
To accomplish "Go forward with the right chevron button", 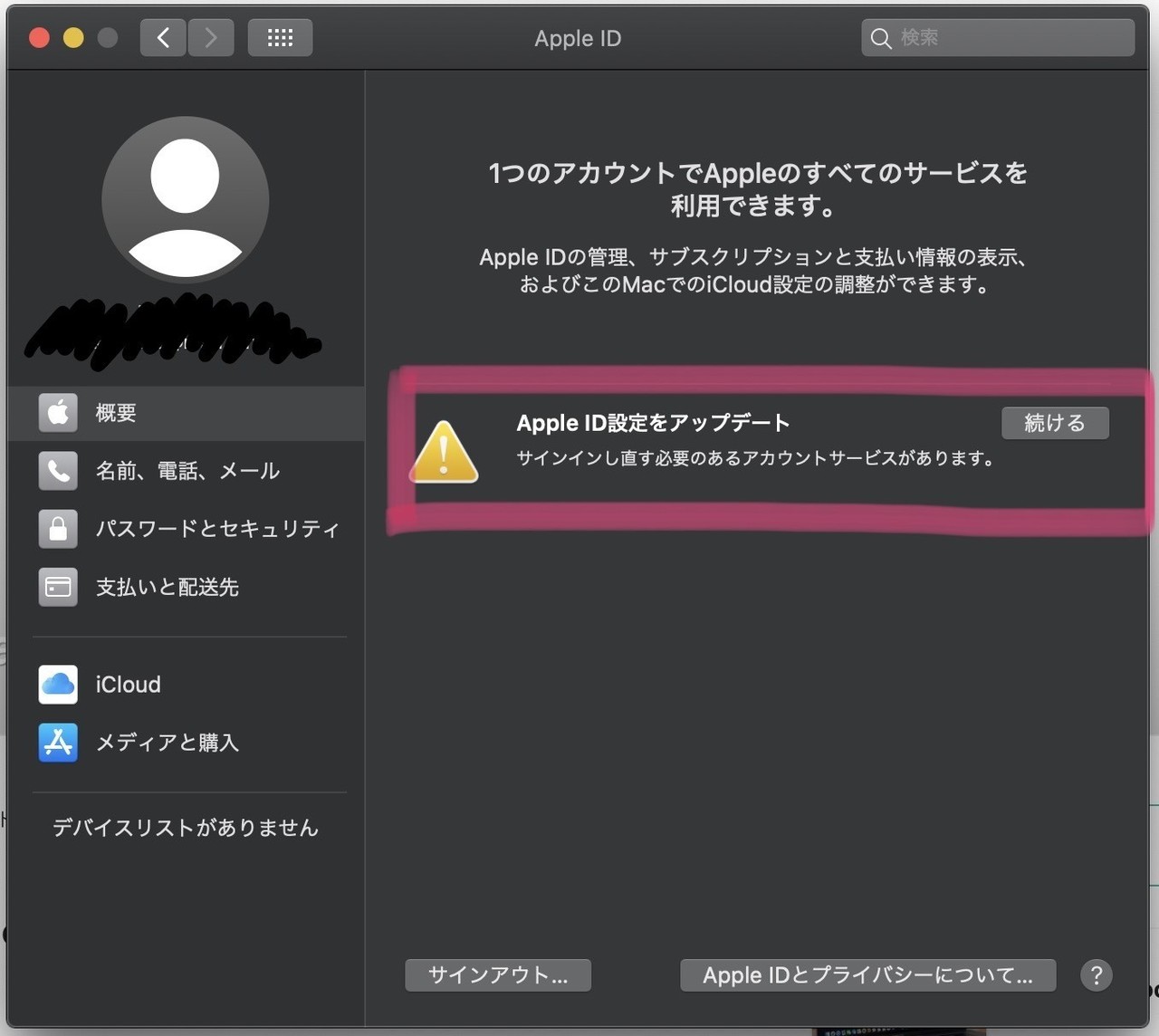I will coord(211,38).
